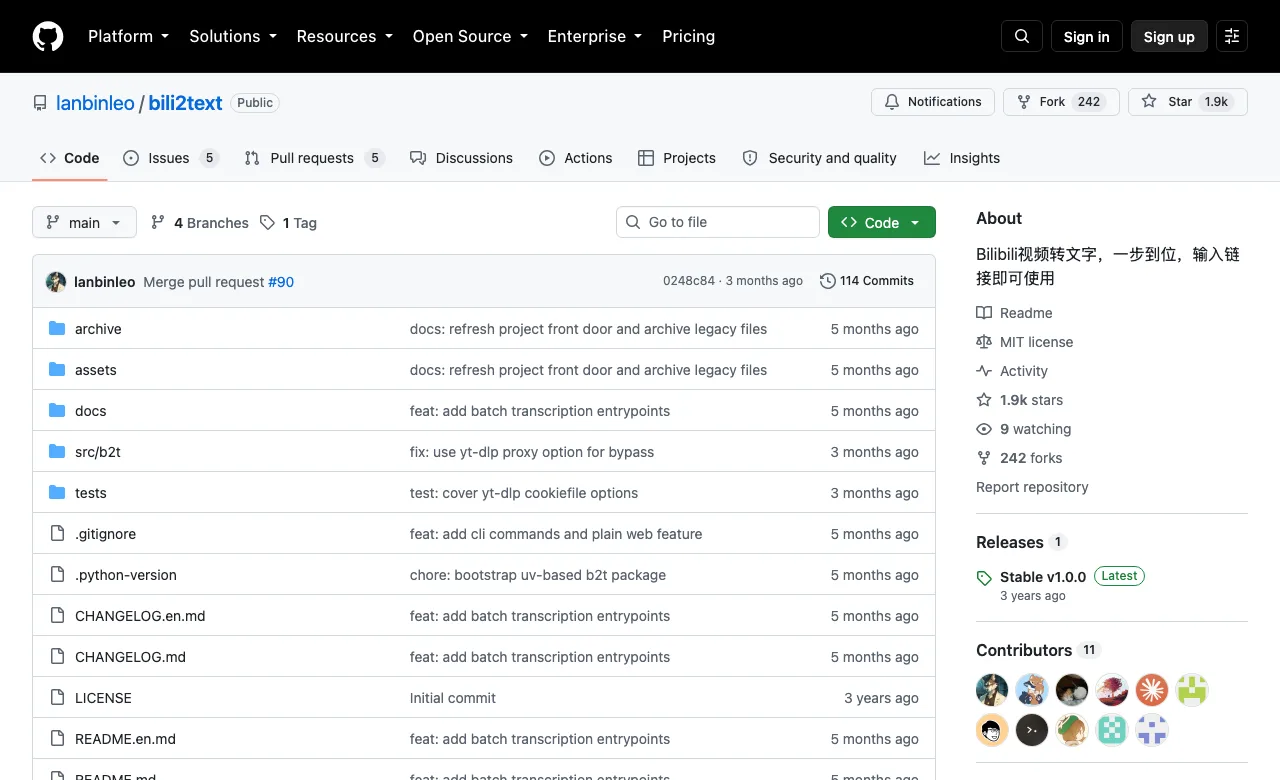The height and width of the screenshot is (780, 1280).
Task: Open the 114 Commits history
Action: pos(867,281)
